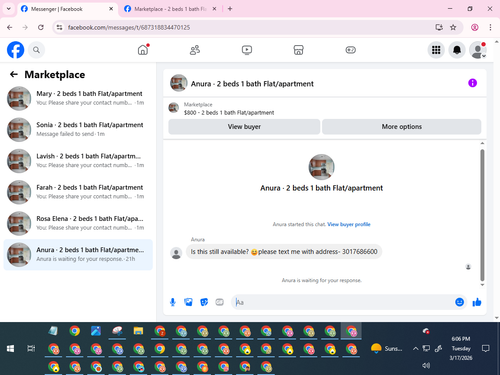
Task: Open the Chrome three-dot menu
Action: [x=490, y=27]
